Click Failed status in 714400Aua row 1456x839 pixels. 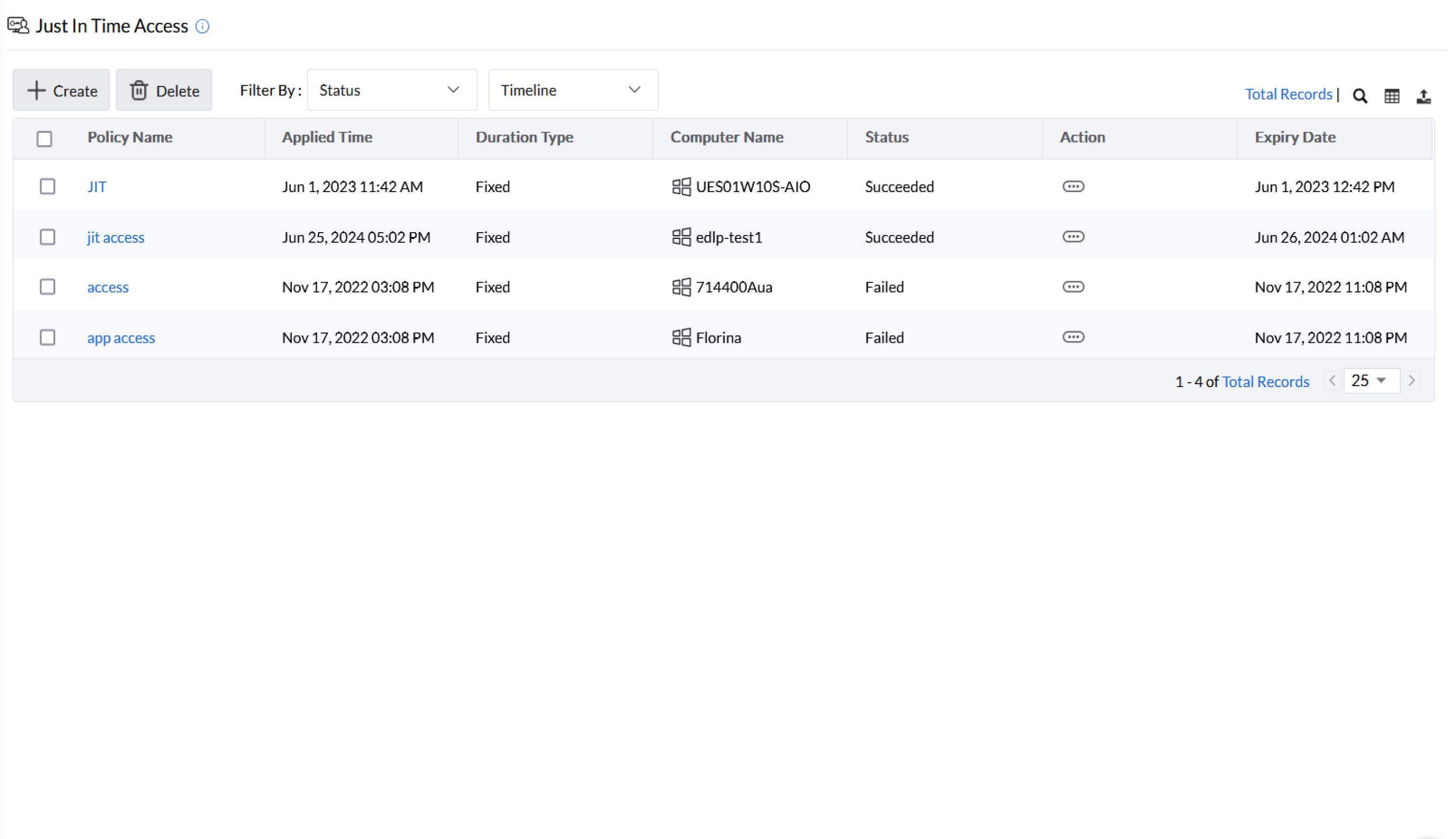(884, 287)
